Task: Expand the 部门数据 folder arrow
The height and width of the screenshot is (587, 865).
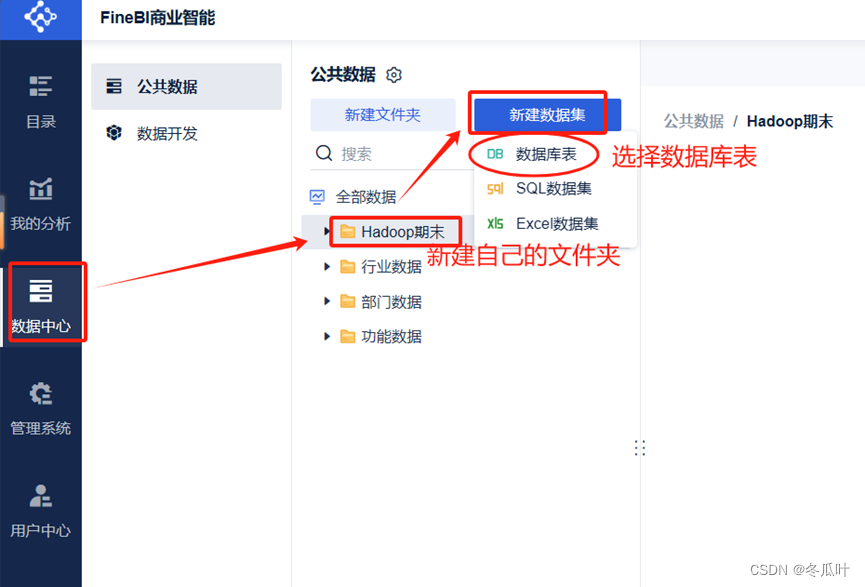Action: (x=327, y=302)
